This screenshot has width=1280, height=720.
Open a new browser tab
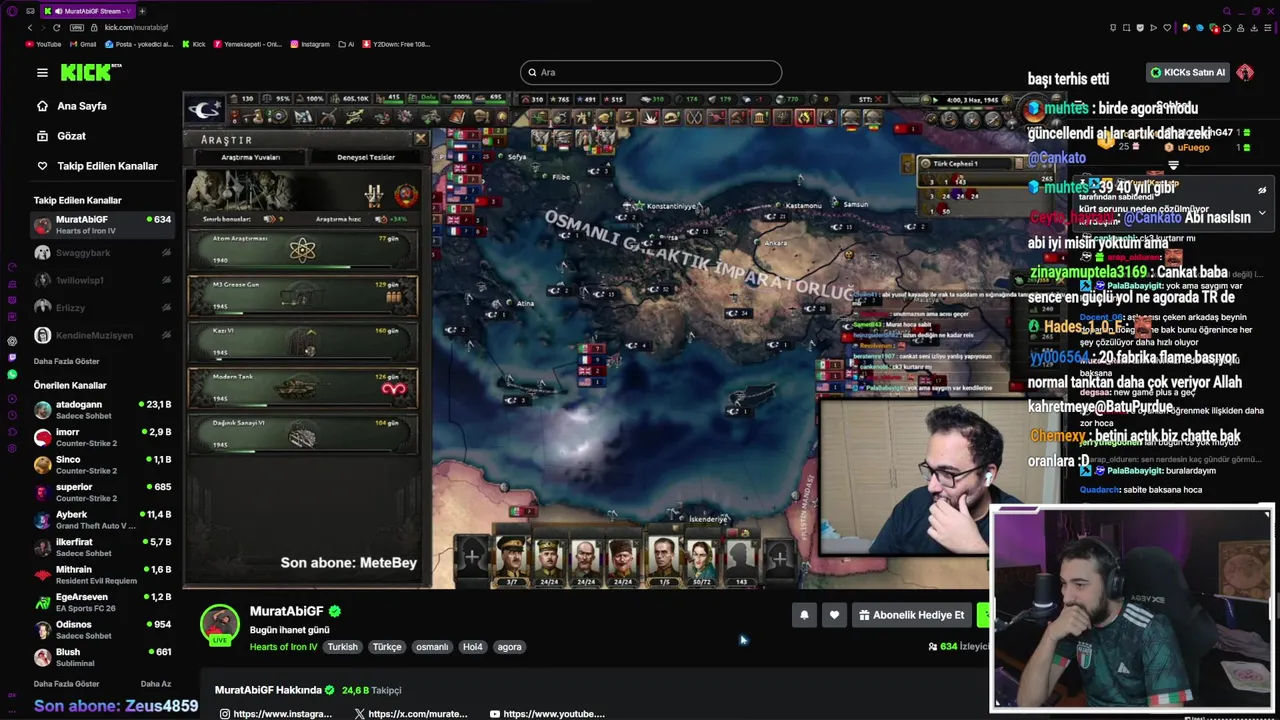142,11
